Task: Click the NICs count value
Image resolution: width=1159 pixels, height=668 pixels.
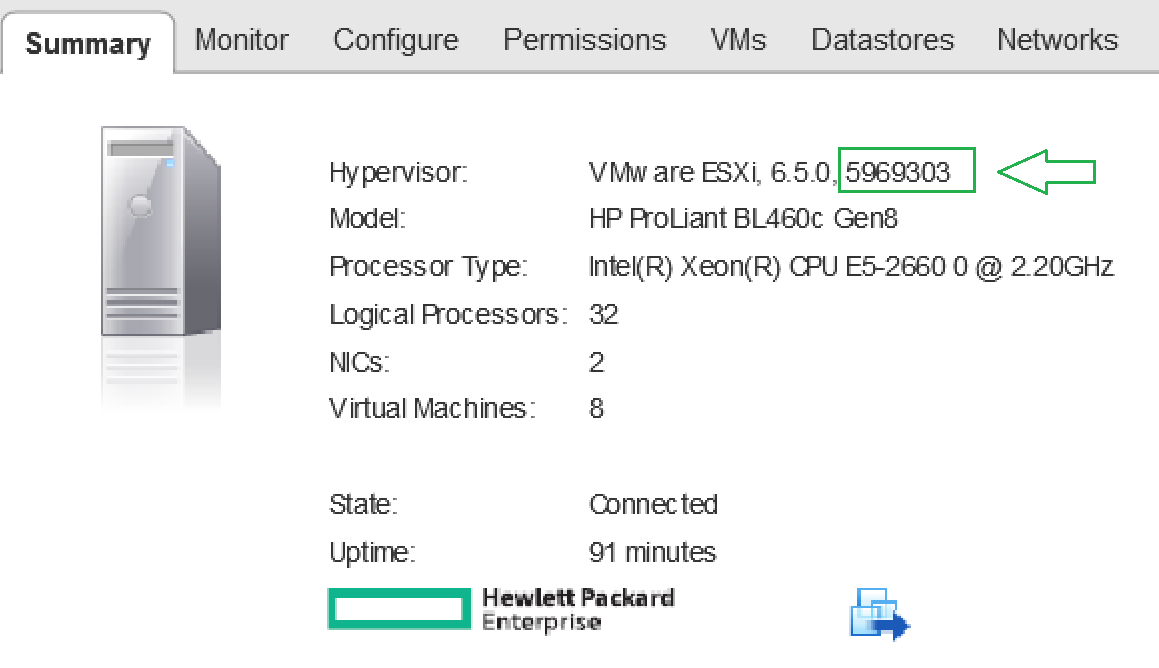Action: pos(597,362)
